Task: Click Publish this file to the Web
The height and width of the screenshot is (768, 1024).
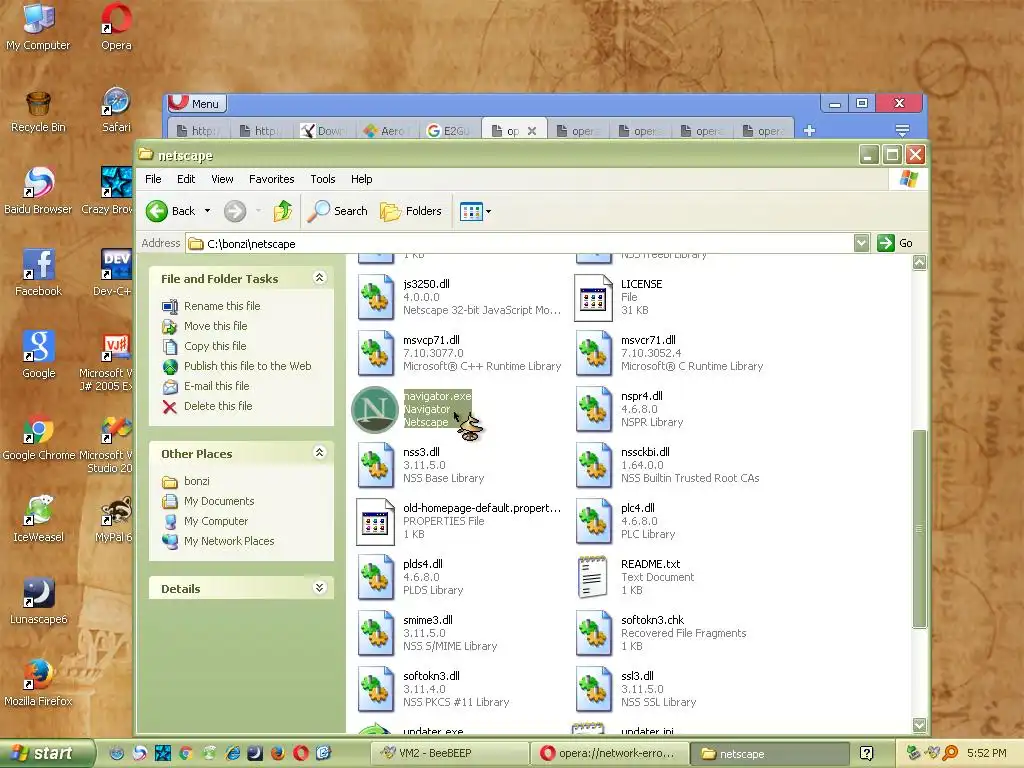Action: 248,366
